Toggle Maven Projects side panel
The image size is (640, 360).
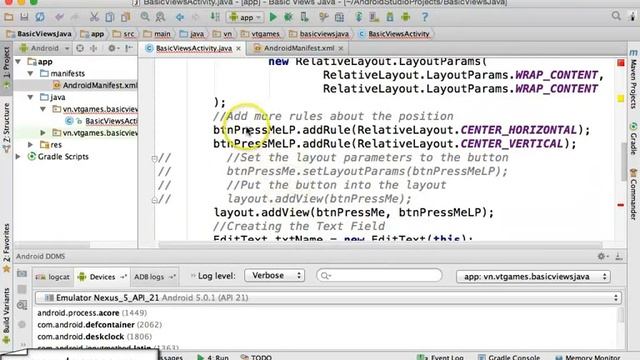pos(633,80)
